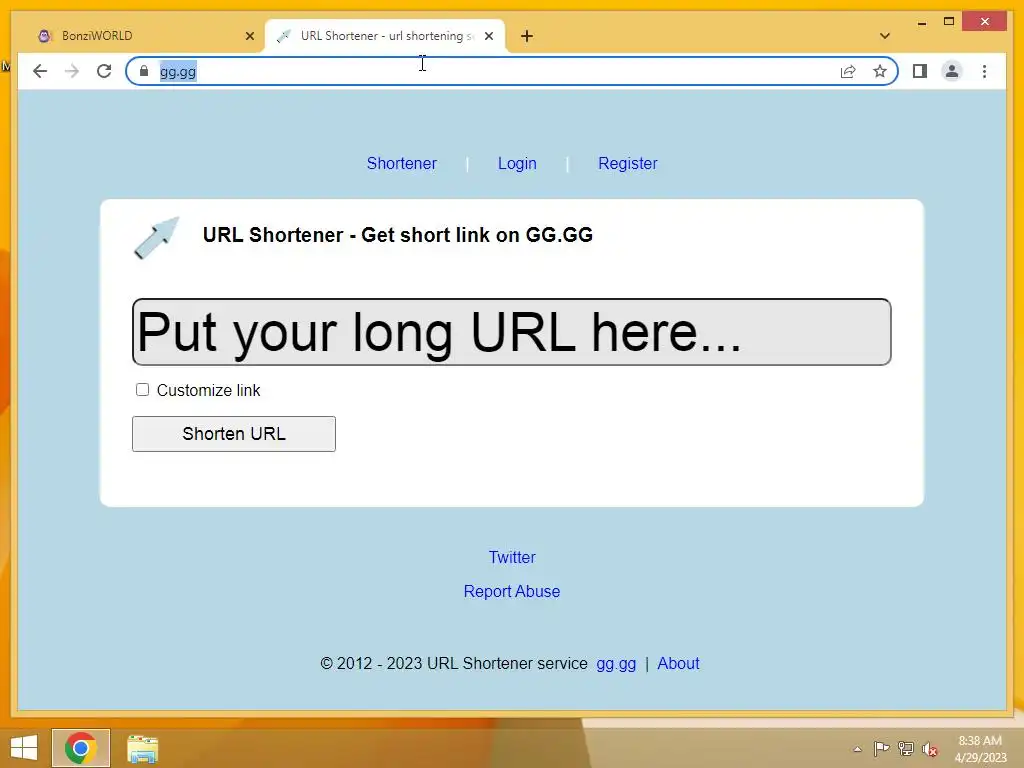Open the browser side panel

pyautogui.click(x=920, y=71)
